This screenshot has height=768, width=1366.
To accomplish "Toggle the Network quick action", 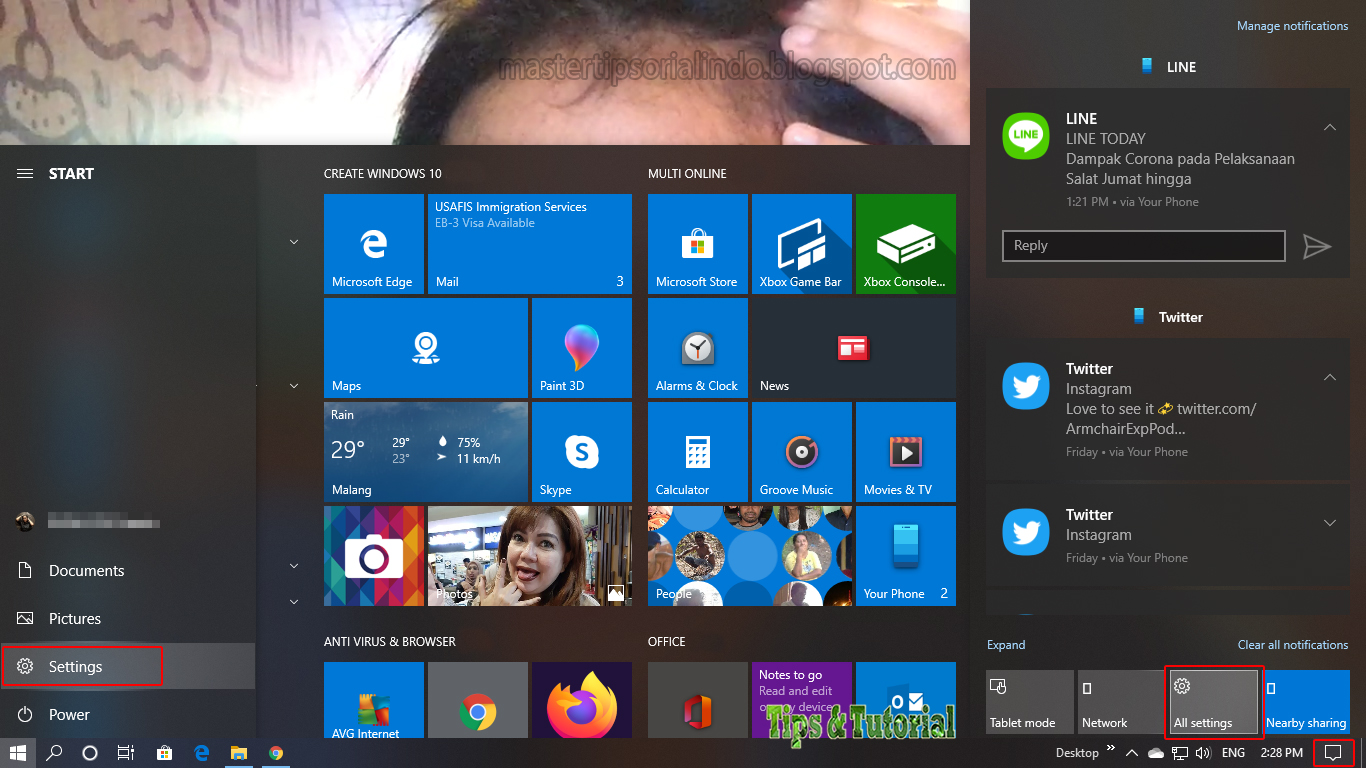I will pos(1122,702).
